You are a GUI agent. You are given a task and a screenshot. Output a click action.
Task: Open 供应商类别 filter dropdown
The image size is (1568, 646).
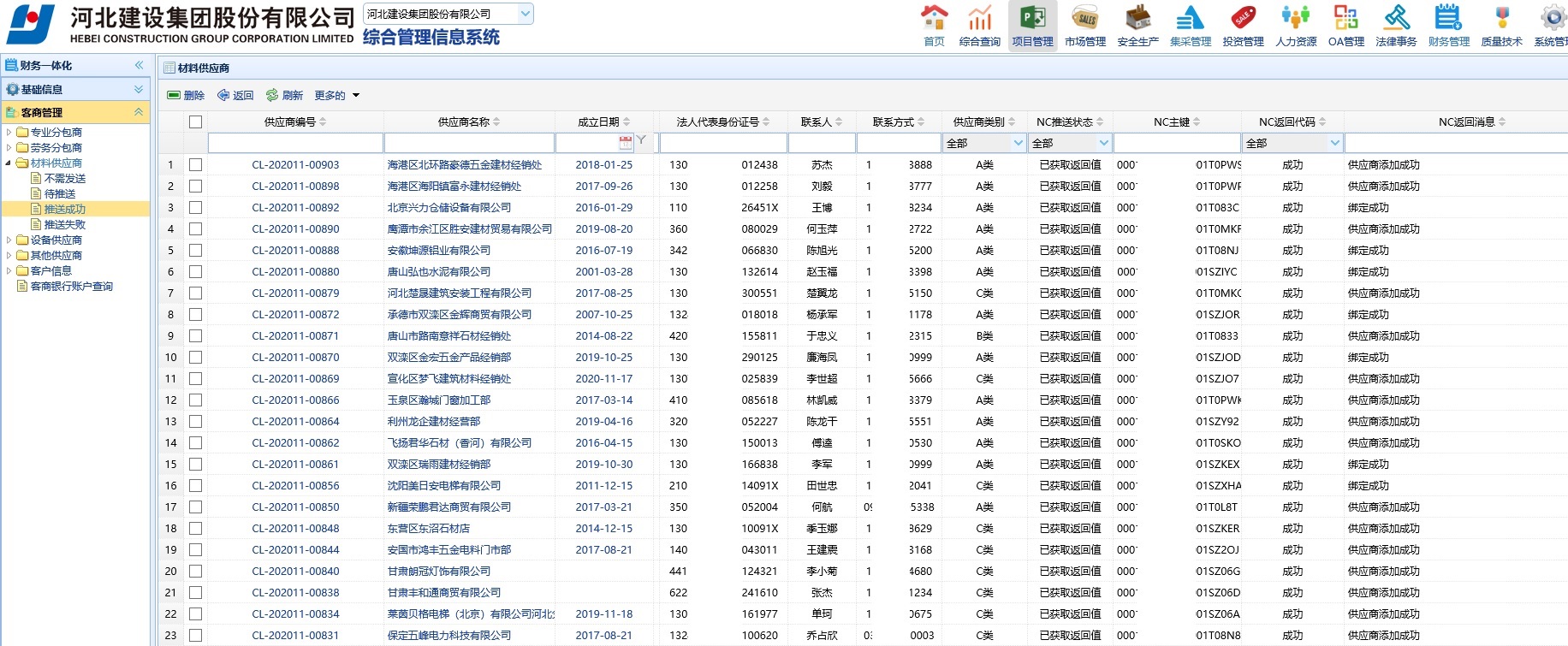point(1018,143)
